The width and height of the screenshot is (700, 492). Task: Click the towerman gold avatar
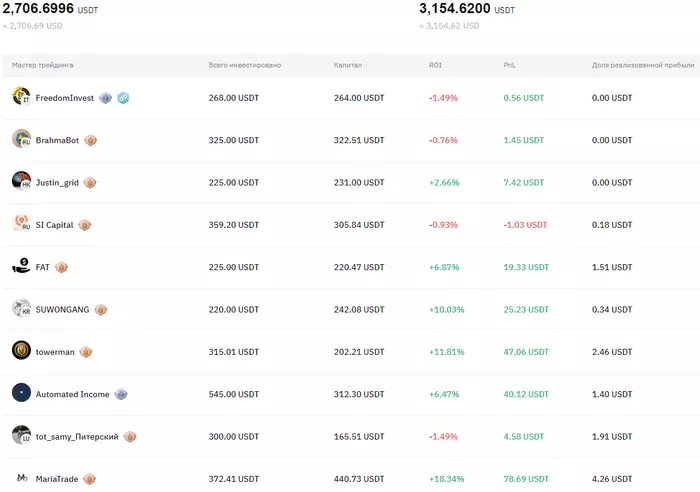(x=21, y=351)
